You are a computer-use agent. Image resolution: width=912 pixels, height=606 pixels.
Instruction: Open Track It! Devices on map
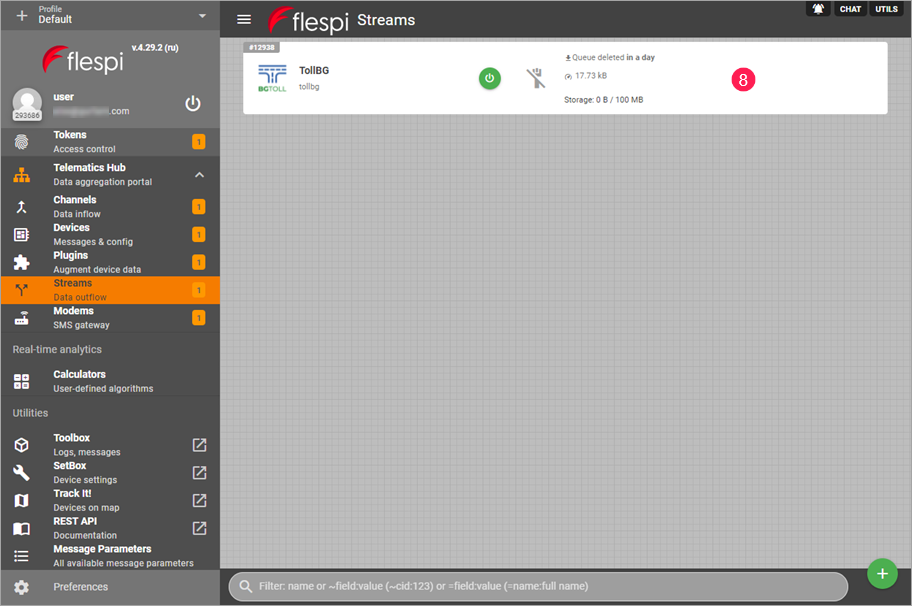pyautogui.click(x=110, y=501)
